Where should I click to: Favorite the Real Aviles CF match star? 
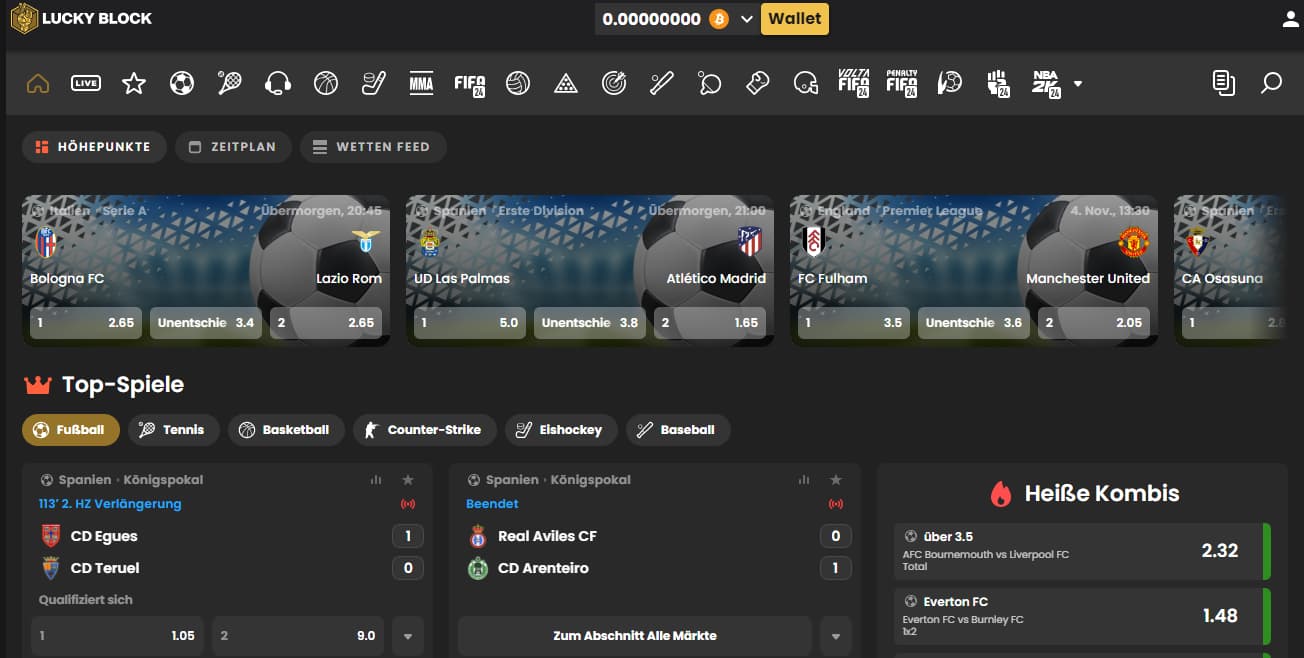[836, 480]
